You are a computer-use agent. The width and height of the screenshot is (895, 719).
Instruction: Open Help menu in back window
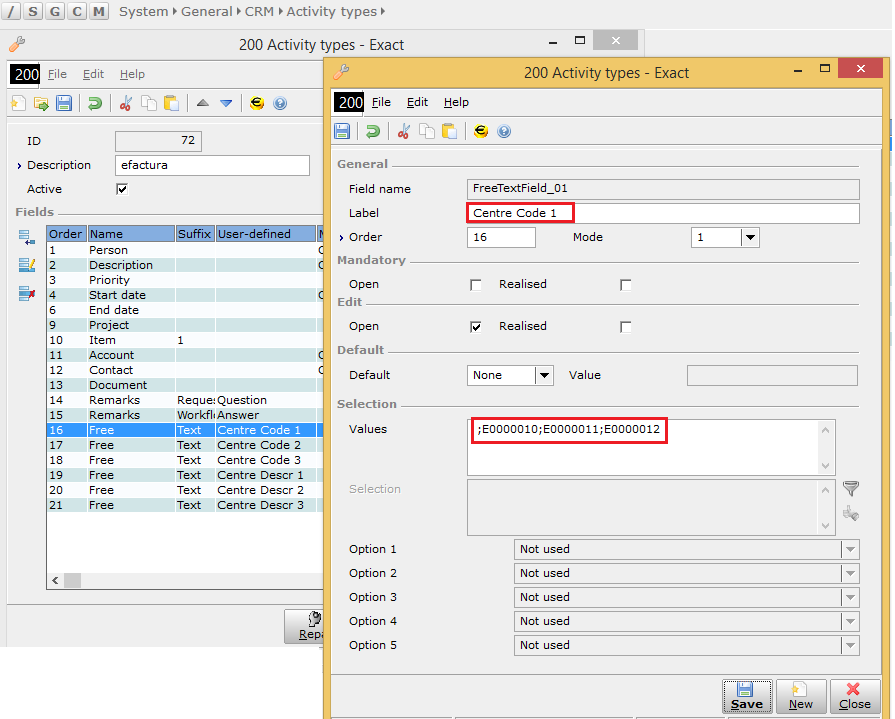[132, 74]
